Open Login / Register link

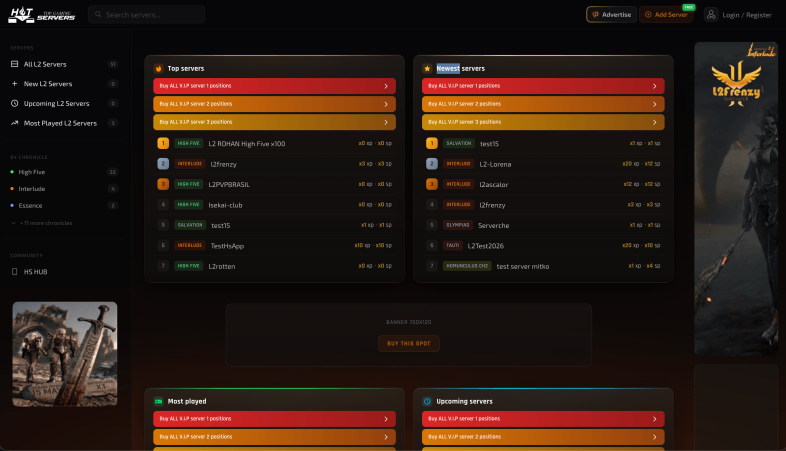[x=746, y=15]
